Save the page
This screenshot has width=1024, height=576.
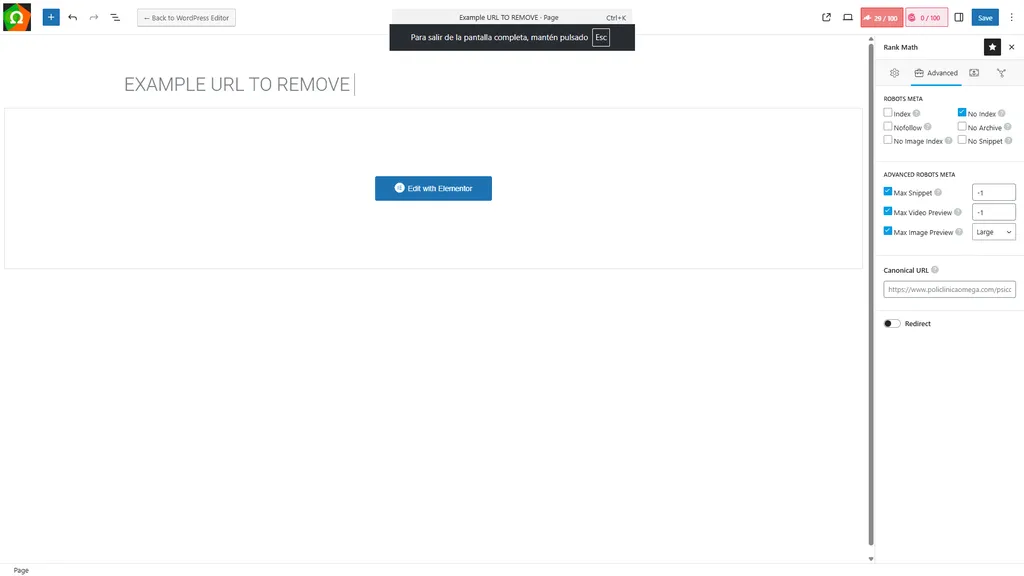click(985, 18)
